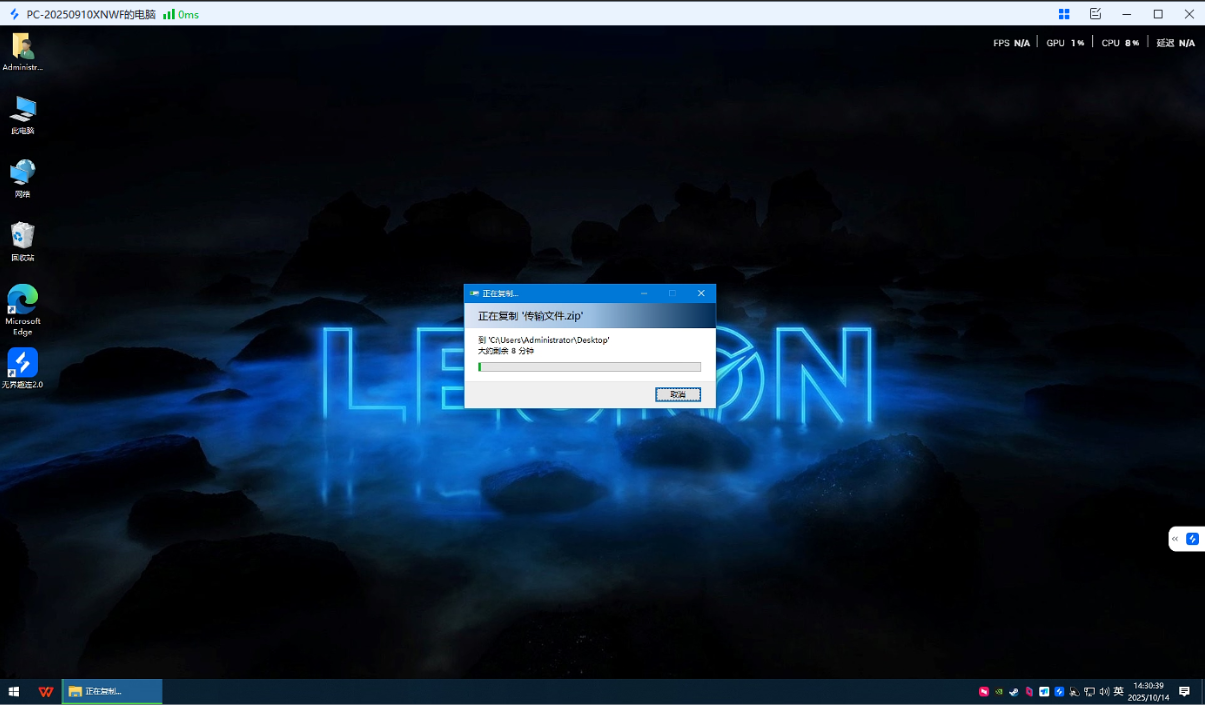Launch WPS Office from the taskbar

point(47,691)
